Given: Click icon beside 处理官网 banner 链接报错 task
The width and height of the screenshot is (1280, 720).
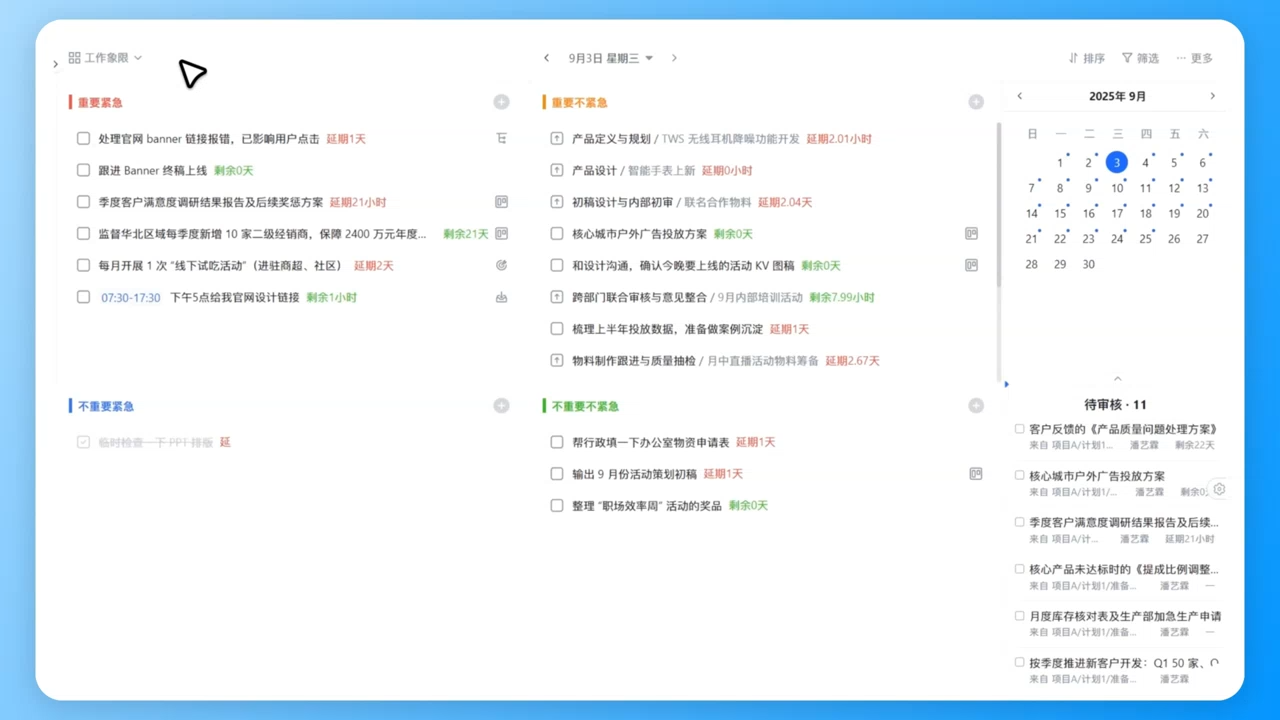Looking at the screenshot, I should (501, 139).
